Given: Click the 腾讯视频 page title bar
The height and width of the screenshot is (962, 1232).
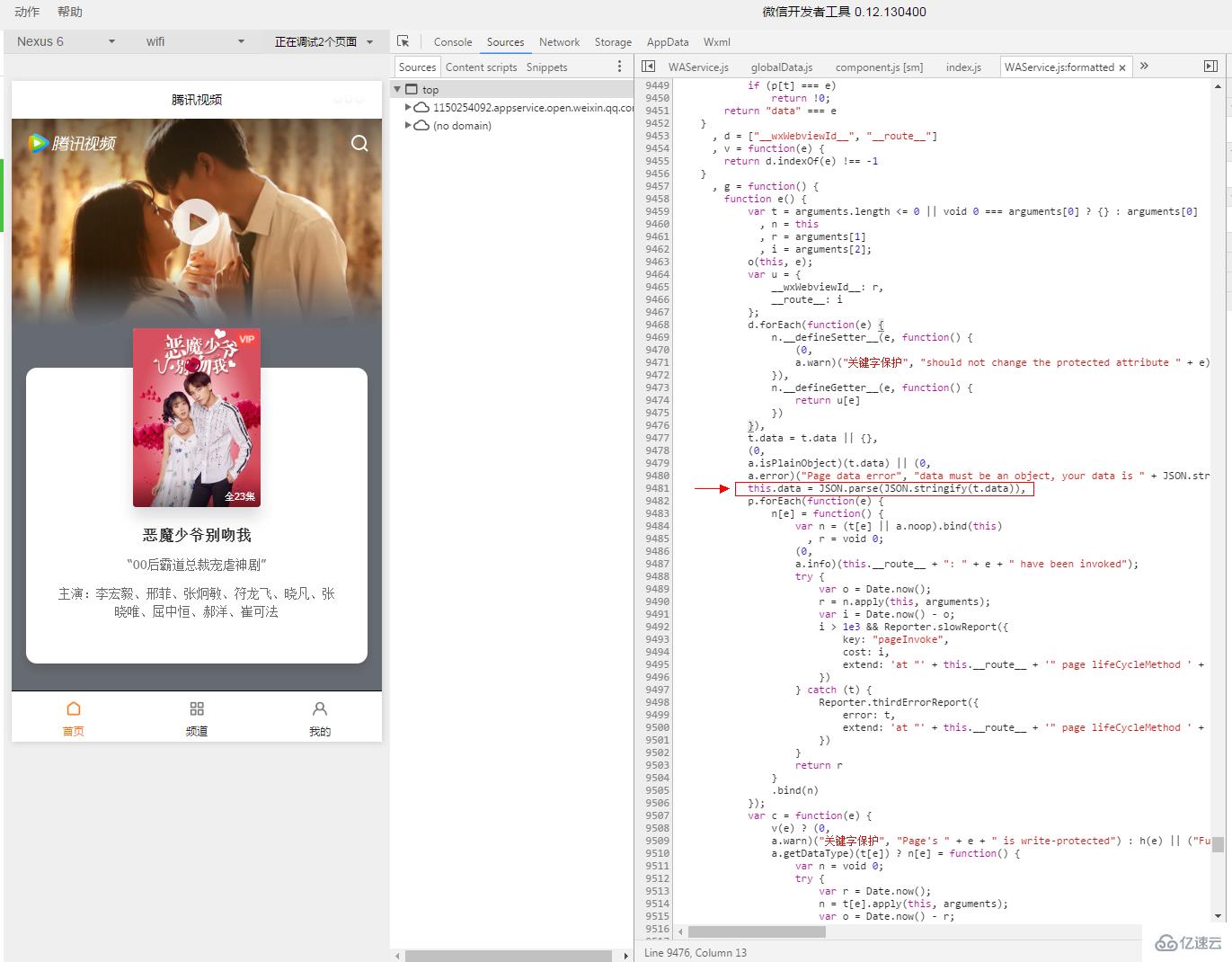Looking at the screenshot, I should [197, 100].
